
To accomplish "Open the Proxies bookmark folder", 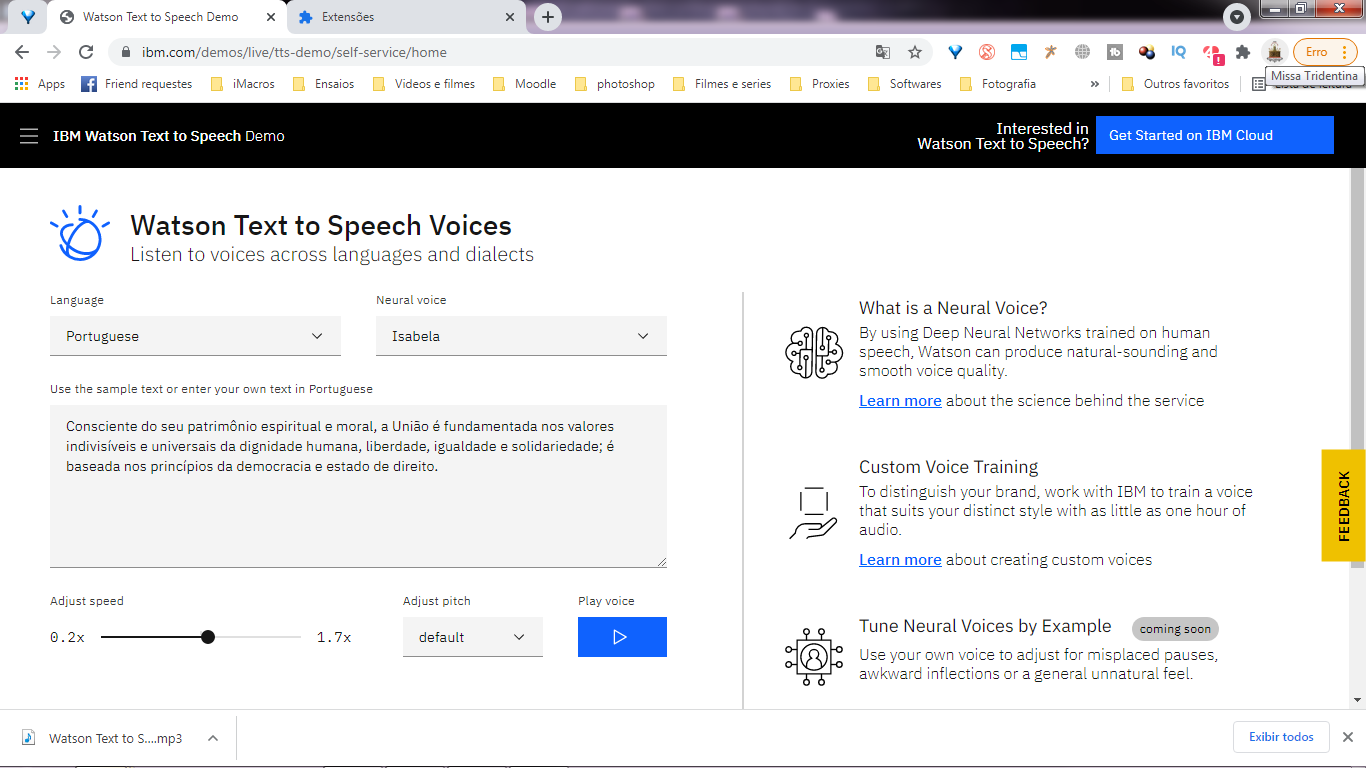I will [820, 84].
